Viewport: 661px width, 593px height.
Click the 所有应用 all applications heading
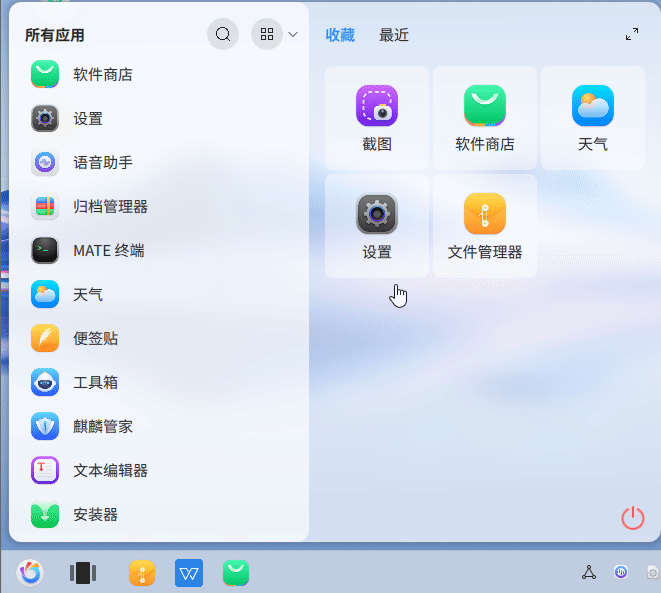click(x=55, y=35)
